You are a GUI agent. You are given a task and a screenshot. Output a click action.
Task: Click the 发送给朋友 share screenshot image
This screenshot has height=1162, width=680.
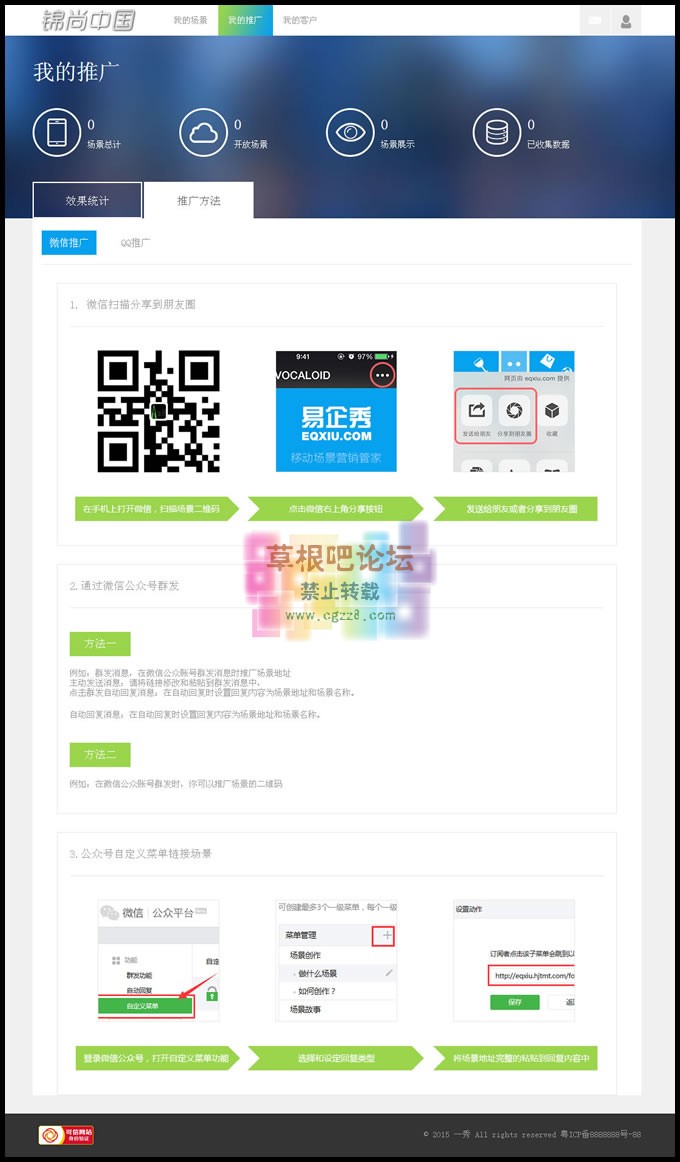tap(514, 411)
